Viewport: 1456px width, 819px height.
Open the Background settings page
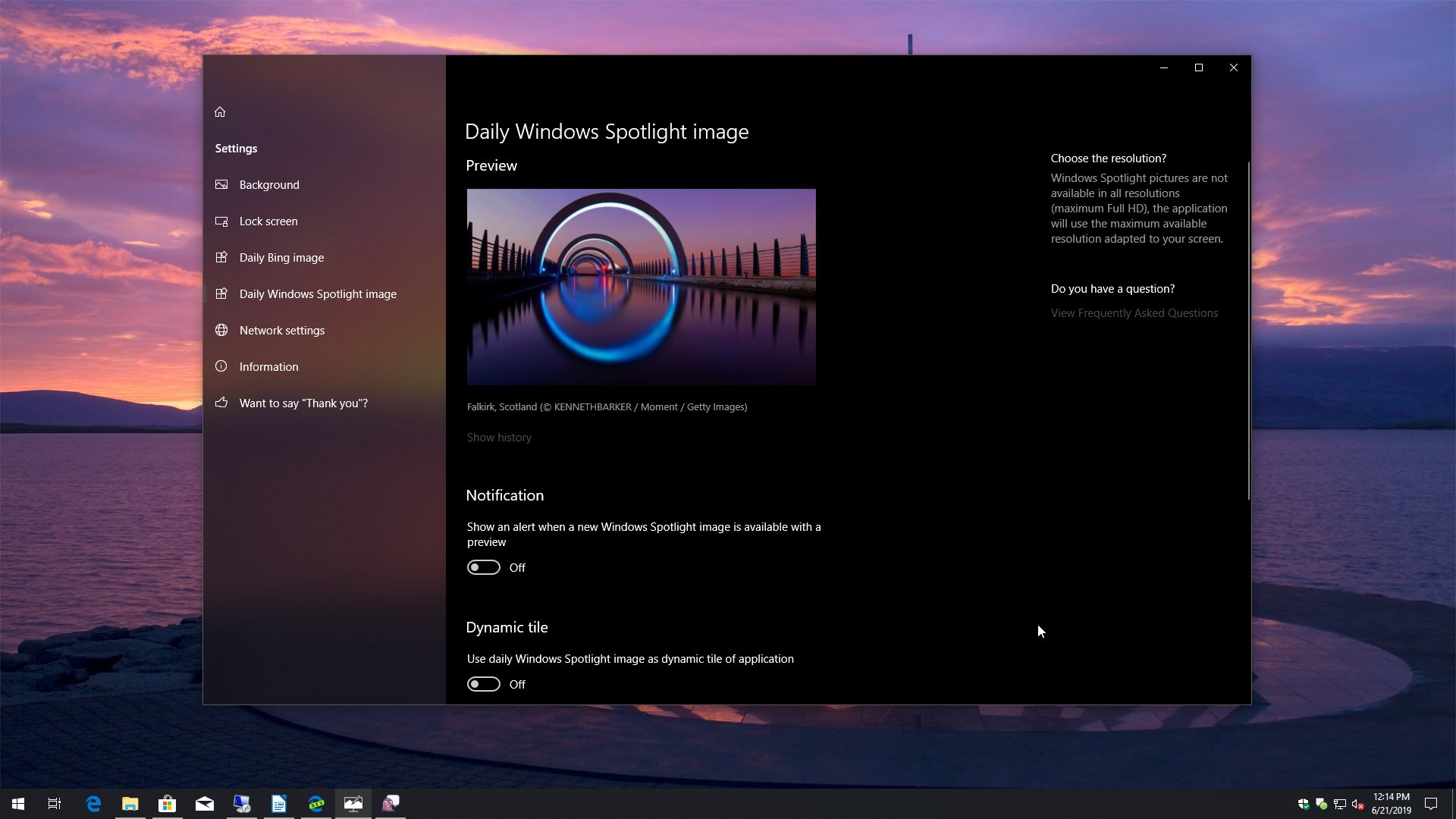(x=325, y=184)
